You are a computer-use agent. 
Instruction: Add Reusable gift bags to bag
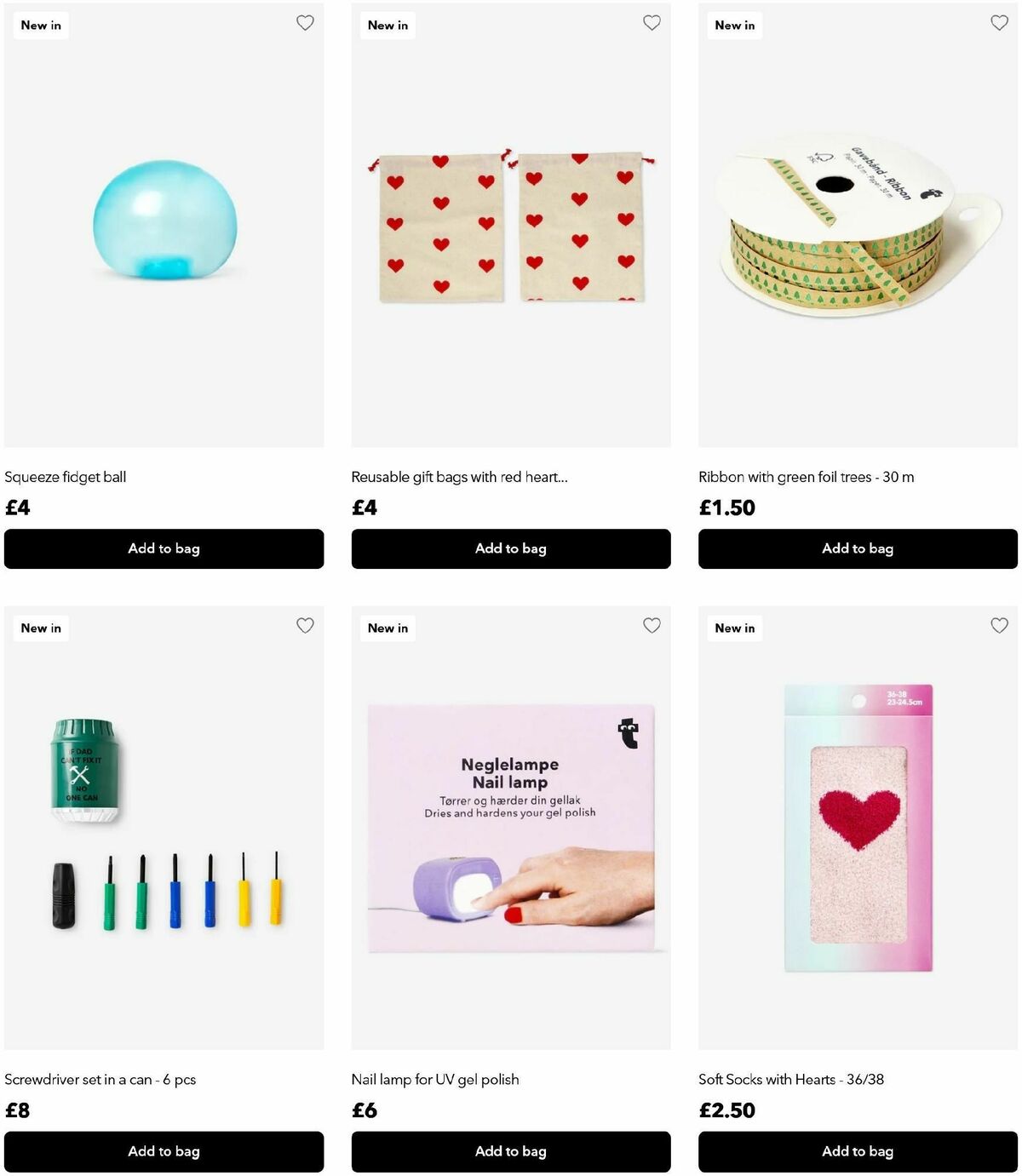coord(511,548)
